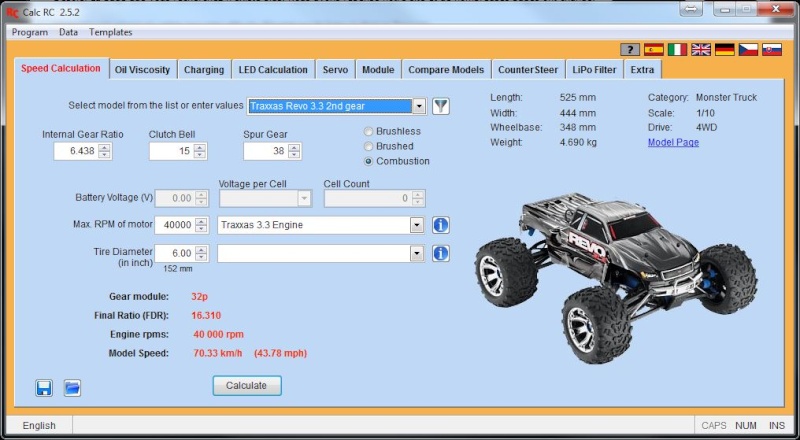Screen dimensions: 800x440
Task: Switch language to German flag
Action: (724, 50)
